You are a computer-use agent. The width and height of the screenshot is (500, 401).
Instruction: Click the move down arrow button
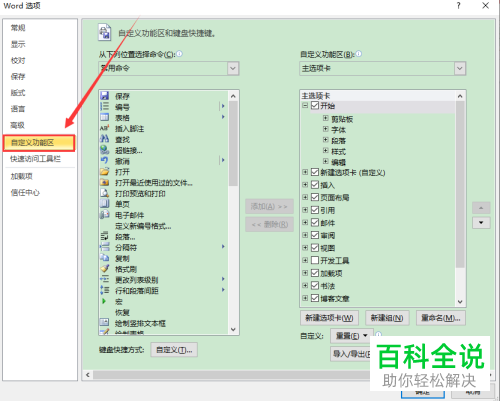point(481,223)
